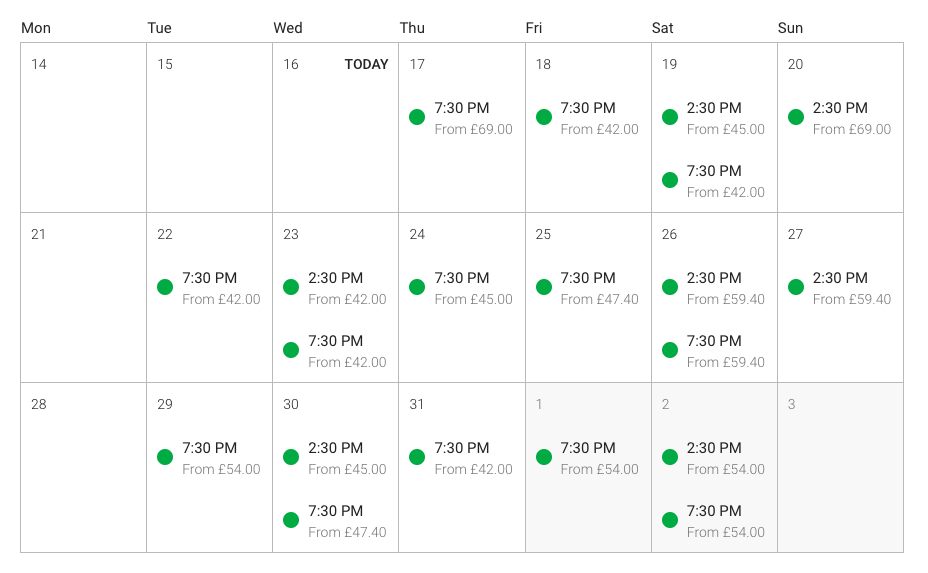Select 7:30 PM From £59.40 on Saturday 26
This screenshot has width=928, height=573.
point(714,351)
